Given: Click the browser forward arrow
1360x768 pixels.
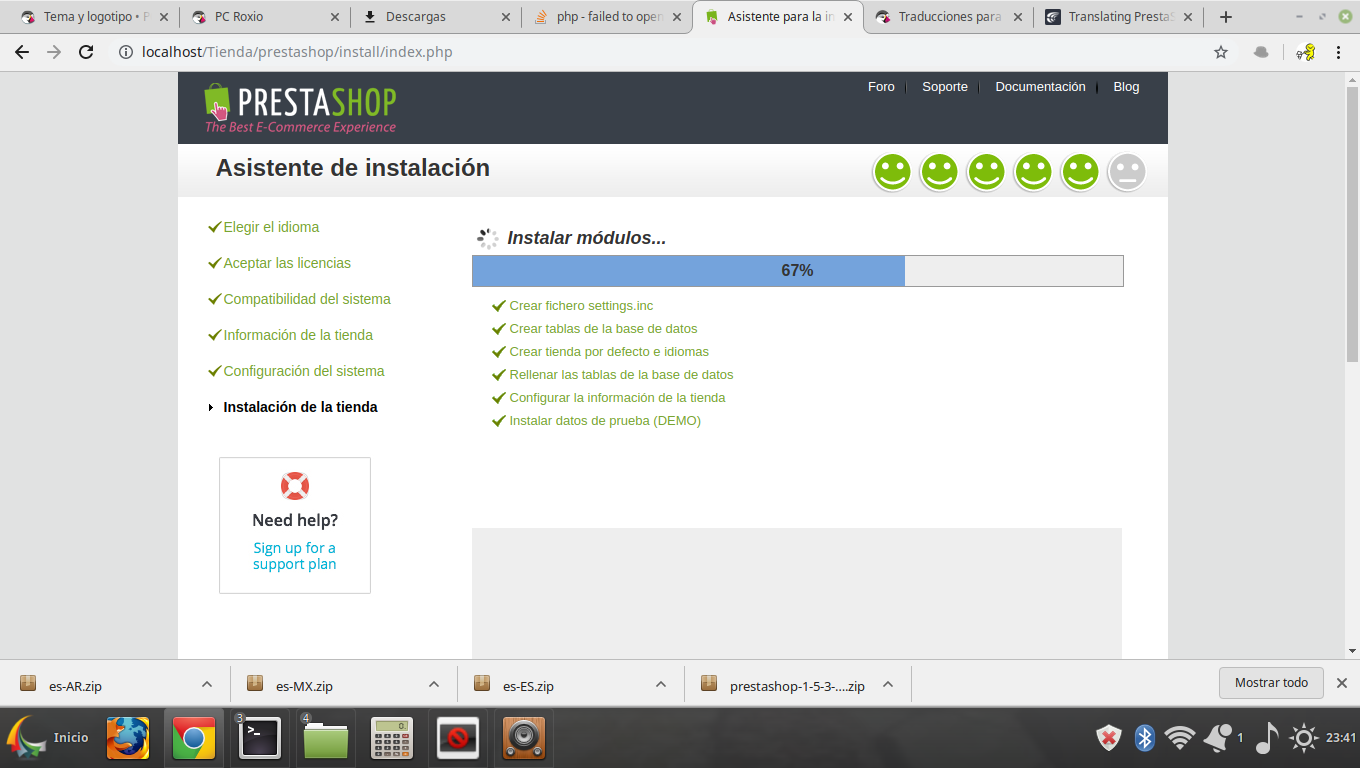Looking at the screenshot, I should (x=54, y=52).
